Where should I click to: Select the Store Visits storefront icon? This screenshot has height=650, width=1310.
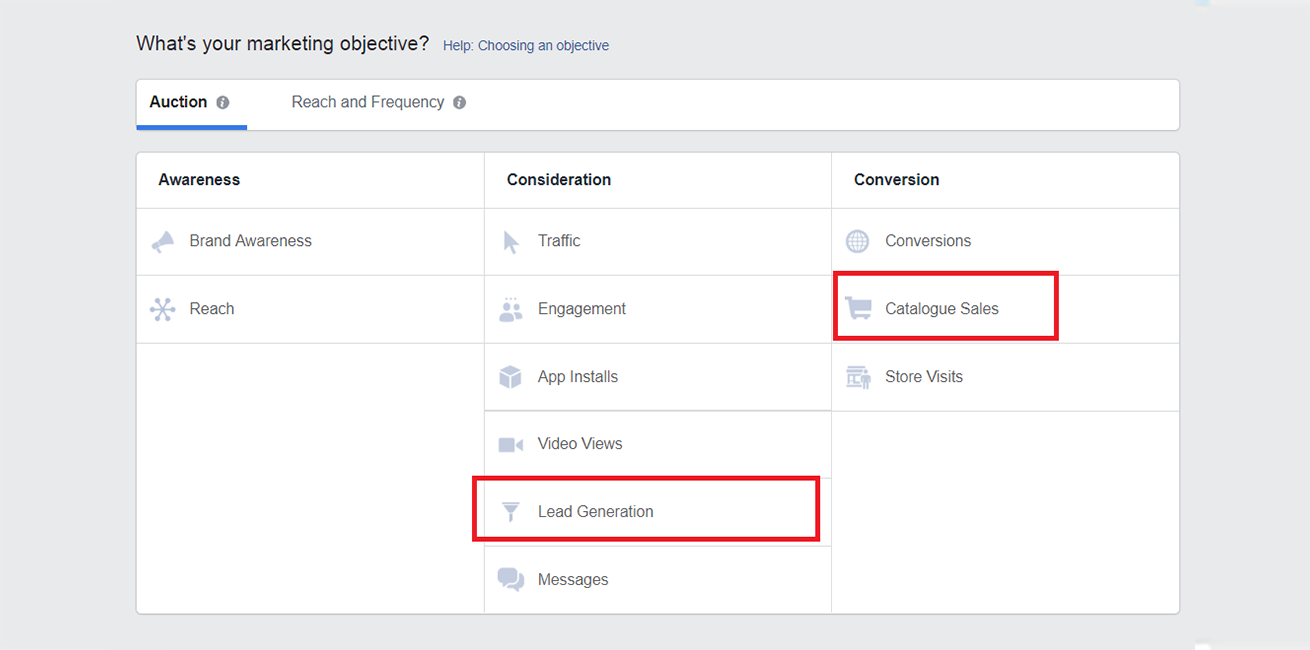point(858,377)
